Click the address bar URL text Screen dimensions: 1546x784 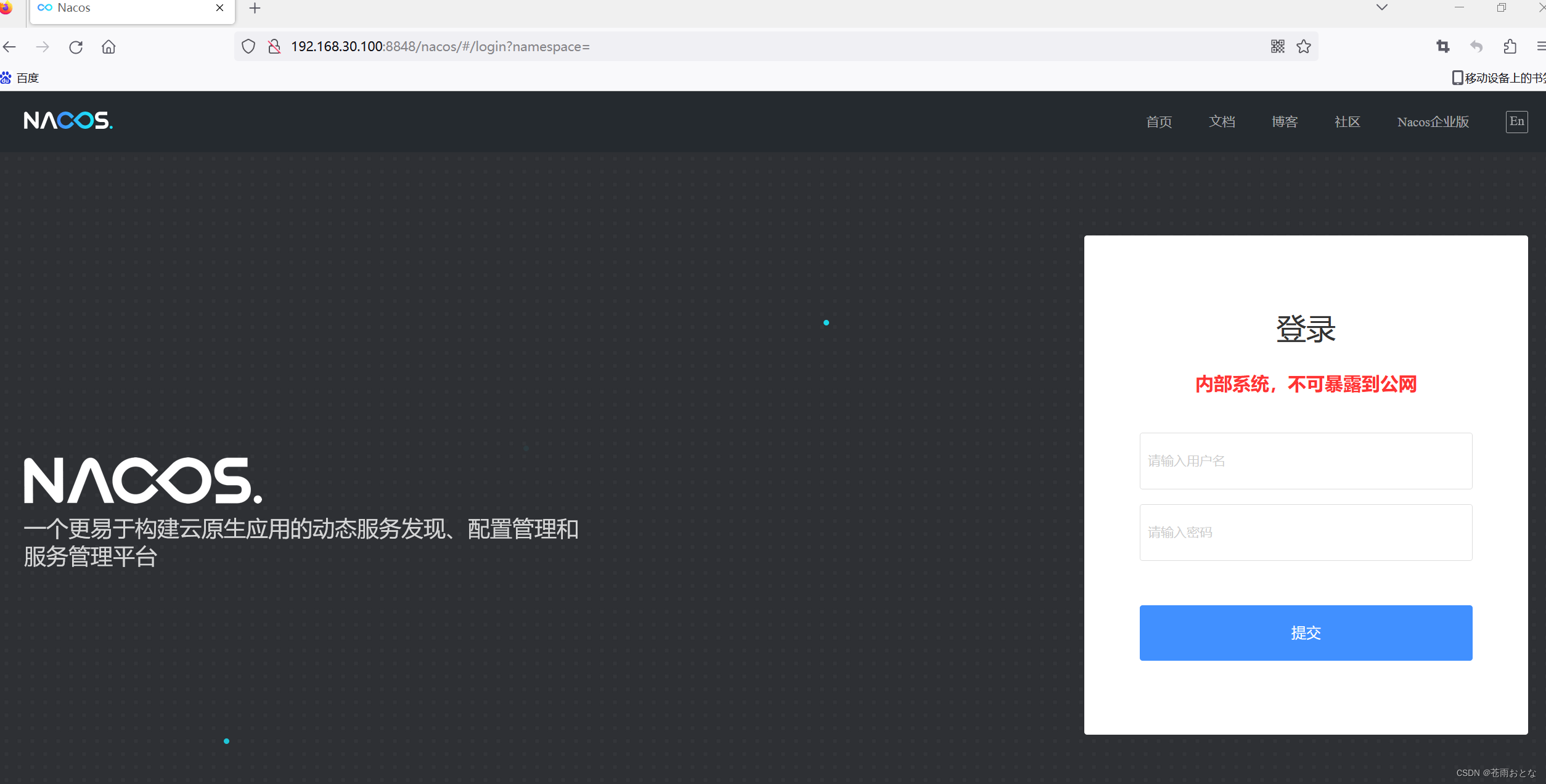[x=440, y=47]
